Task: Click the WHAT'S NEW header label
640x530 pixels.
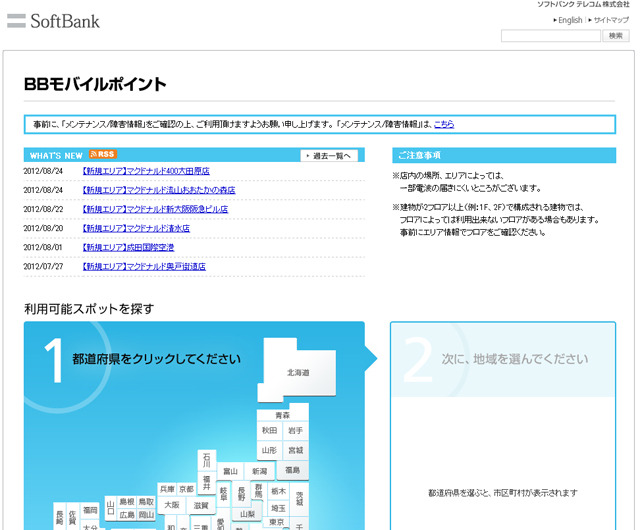Action: [56, 156]
